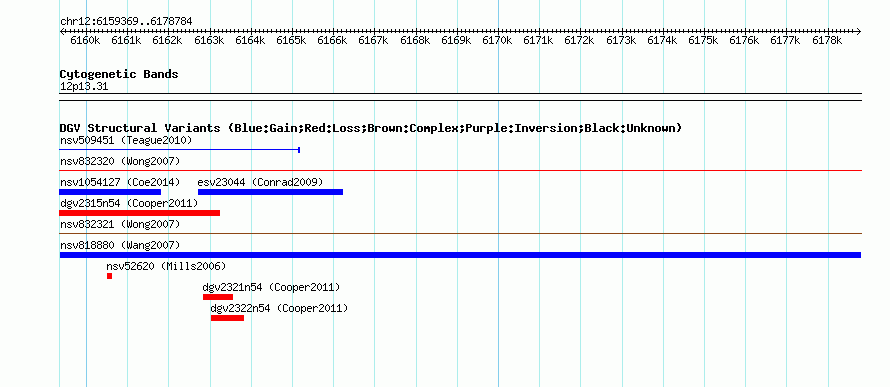The height and width of the screenshot is (387, 890).
Task: Click the 6171k ruler position
Action: click(x=539, y=40)
